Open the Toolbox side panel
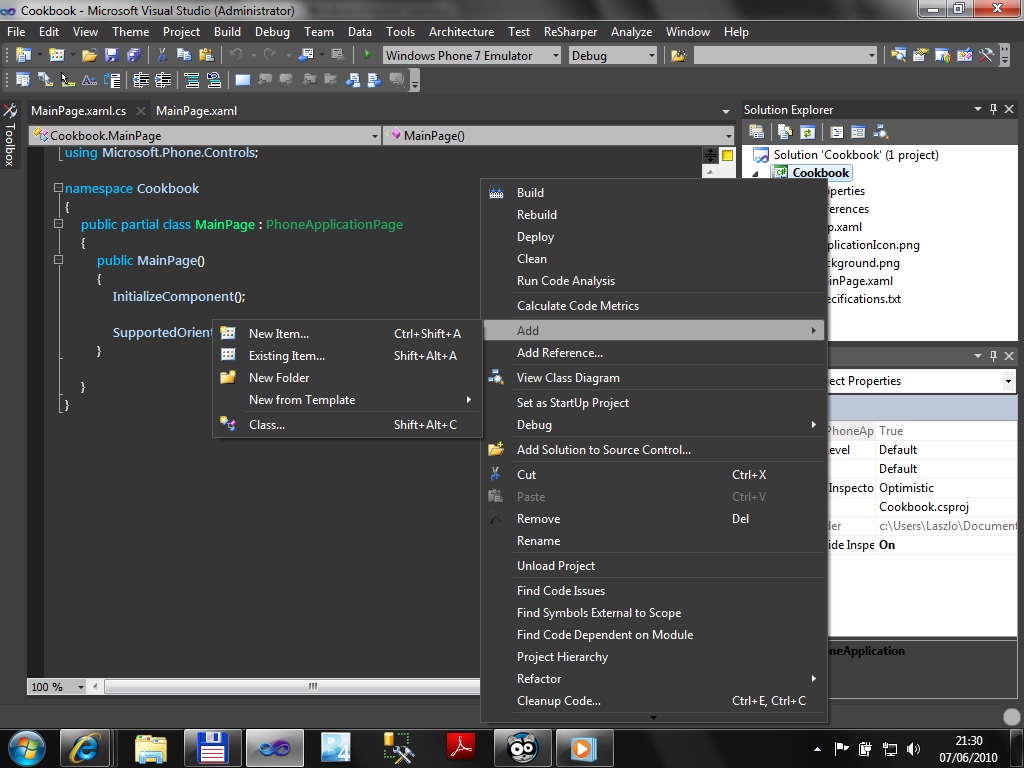Image resolution: width=1024 pixels, height=768 pixels. click(10, 135)
